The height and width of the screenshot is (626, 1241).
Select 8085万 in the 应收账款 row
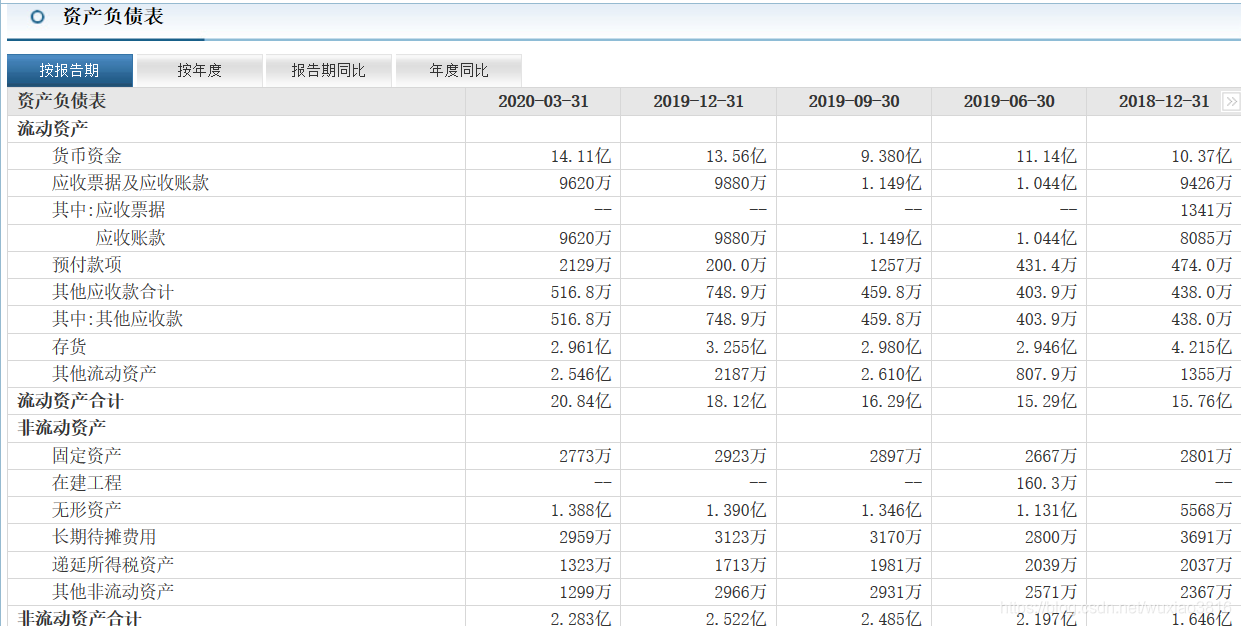click(x=1206, y=238)
